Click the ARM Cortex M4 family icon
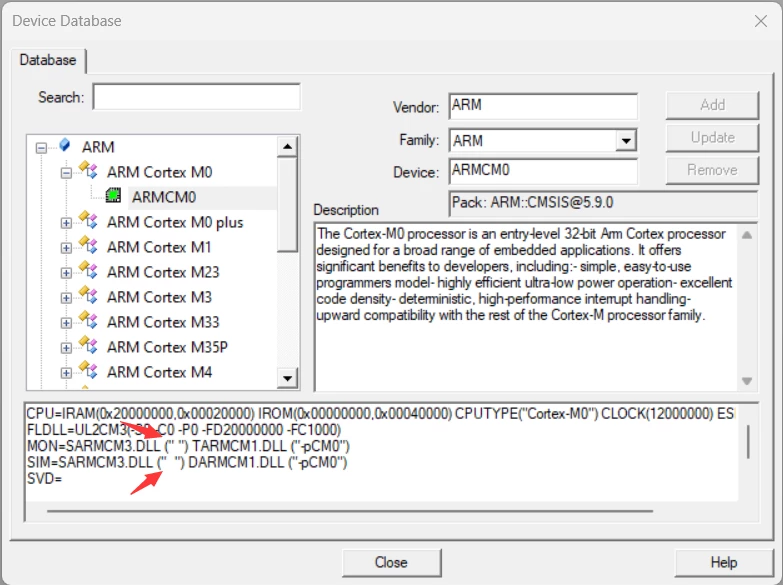 point(88,370)
